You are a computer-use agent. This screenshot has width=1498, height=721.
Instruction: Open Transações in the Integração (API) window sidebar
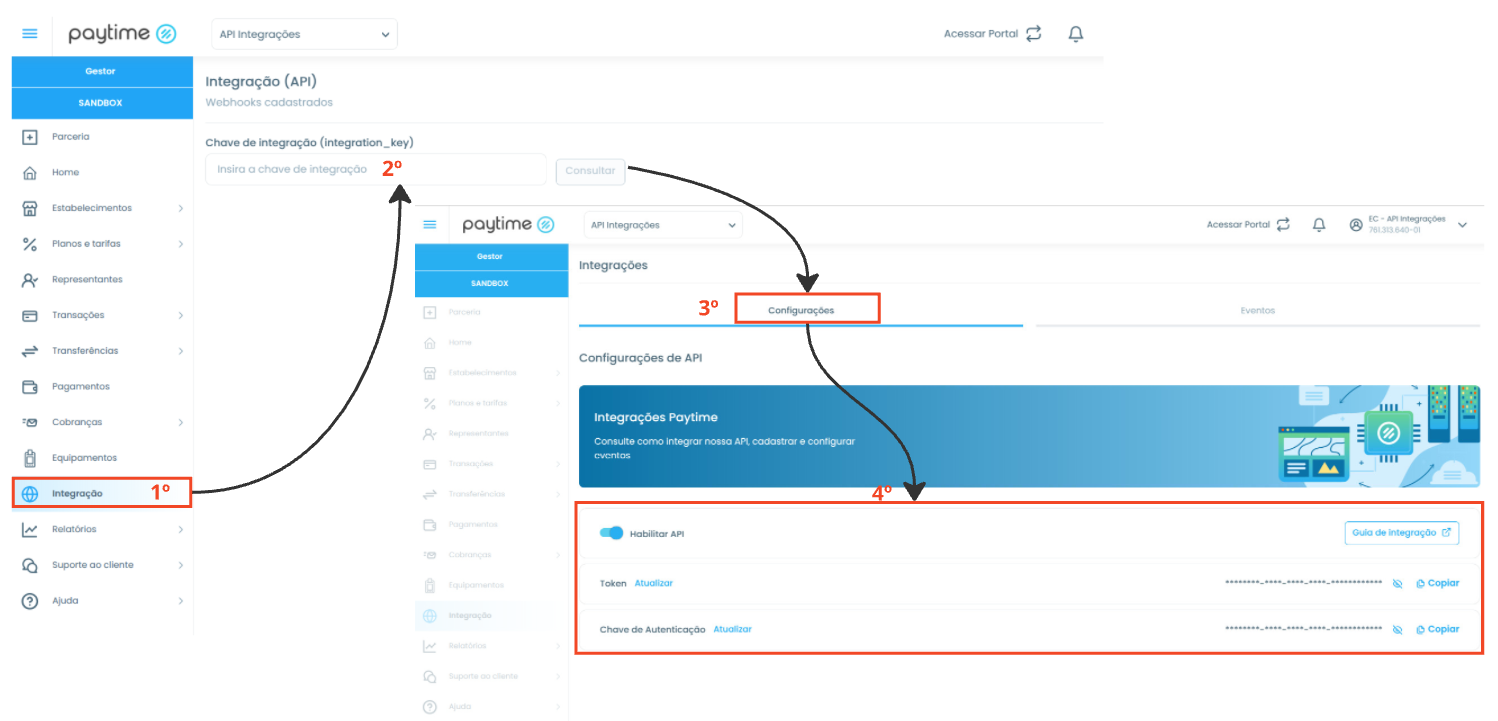tap(102, 315)
